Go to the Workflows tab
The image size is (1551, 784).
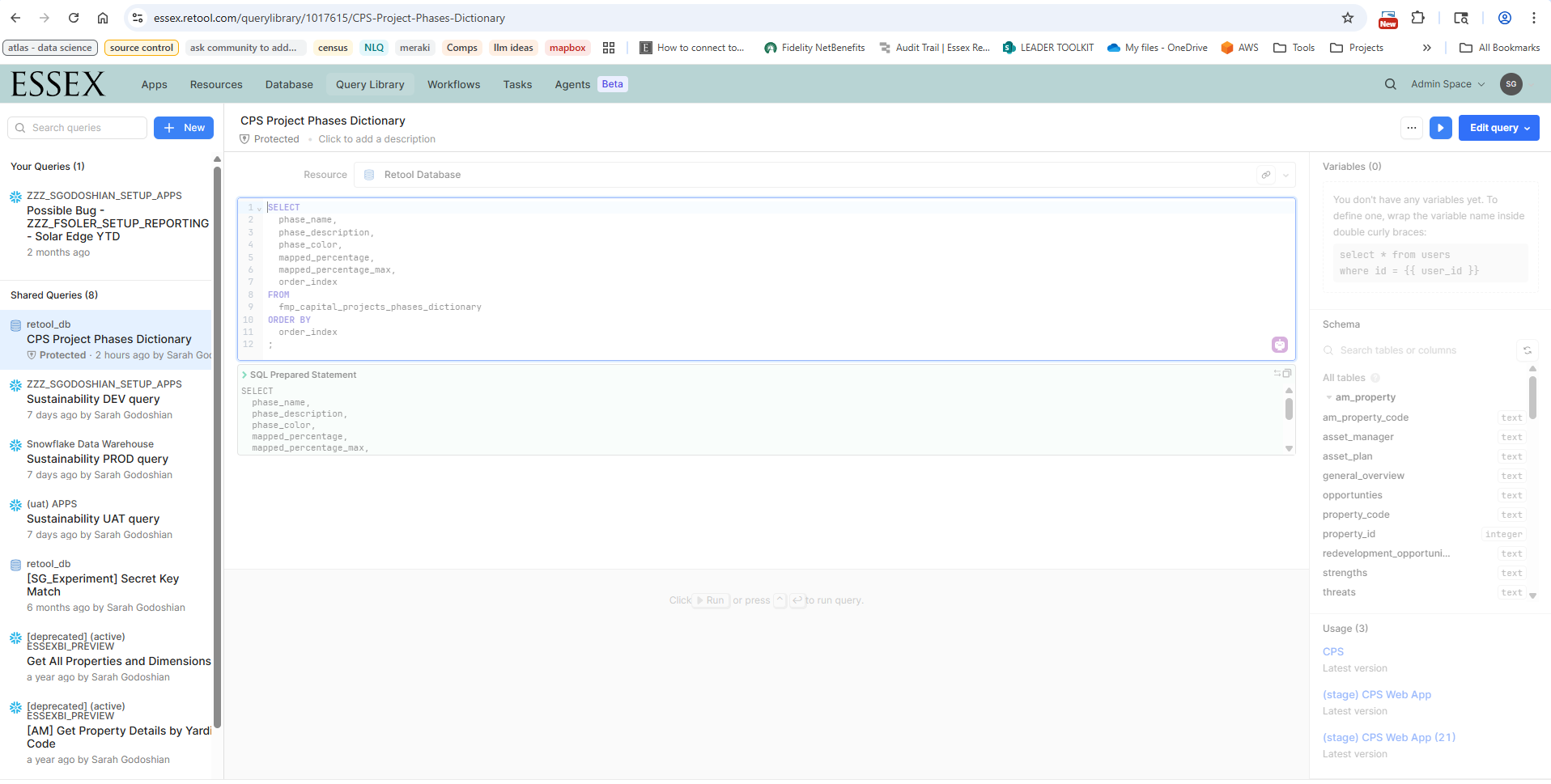453,84
